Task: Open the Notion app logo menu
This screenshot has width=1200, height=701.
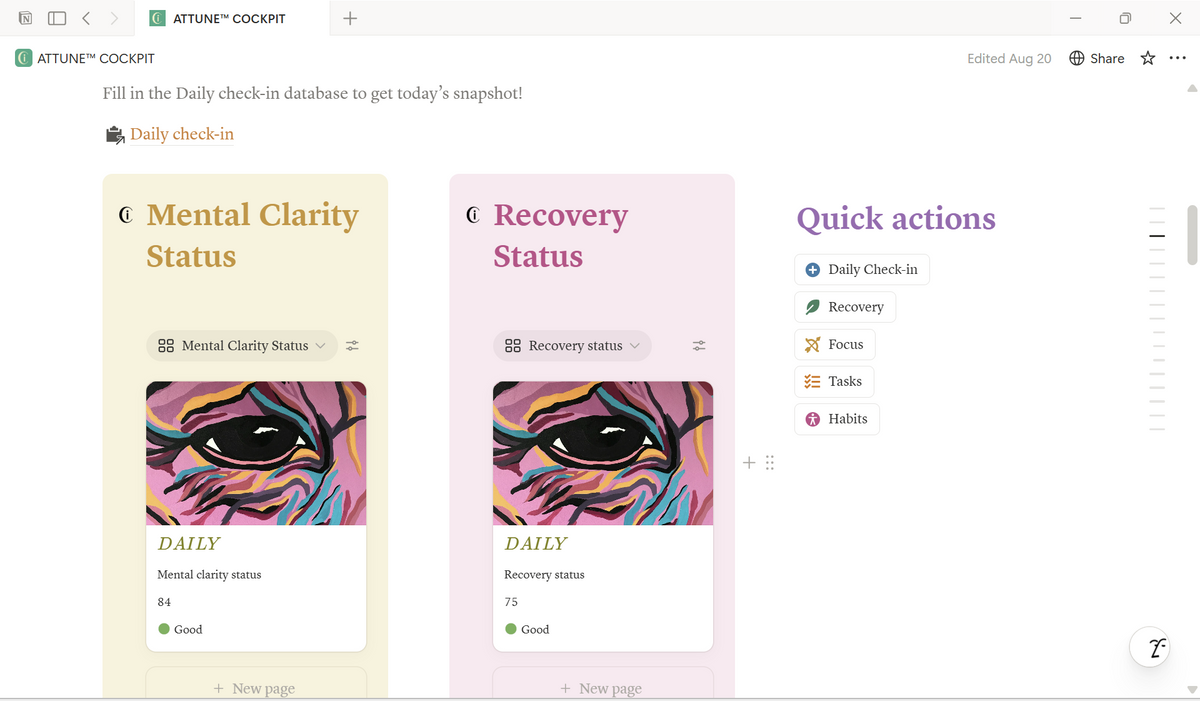Action: [x=25, y=18]
